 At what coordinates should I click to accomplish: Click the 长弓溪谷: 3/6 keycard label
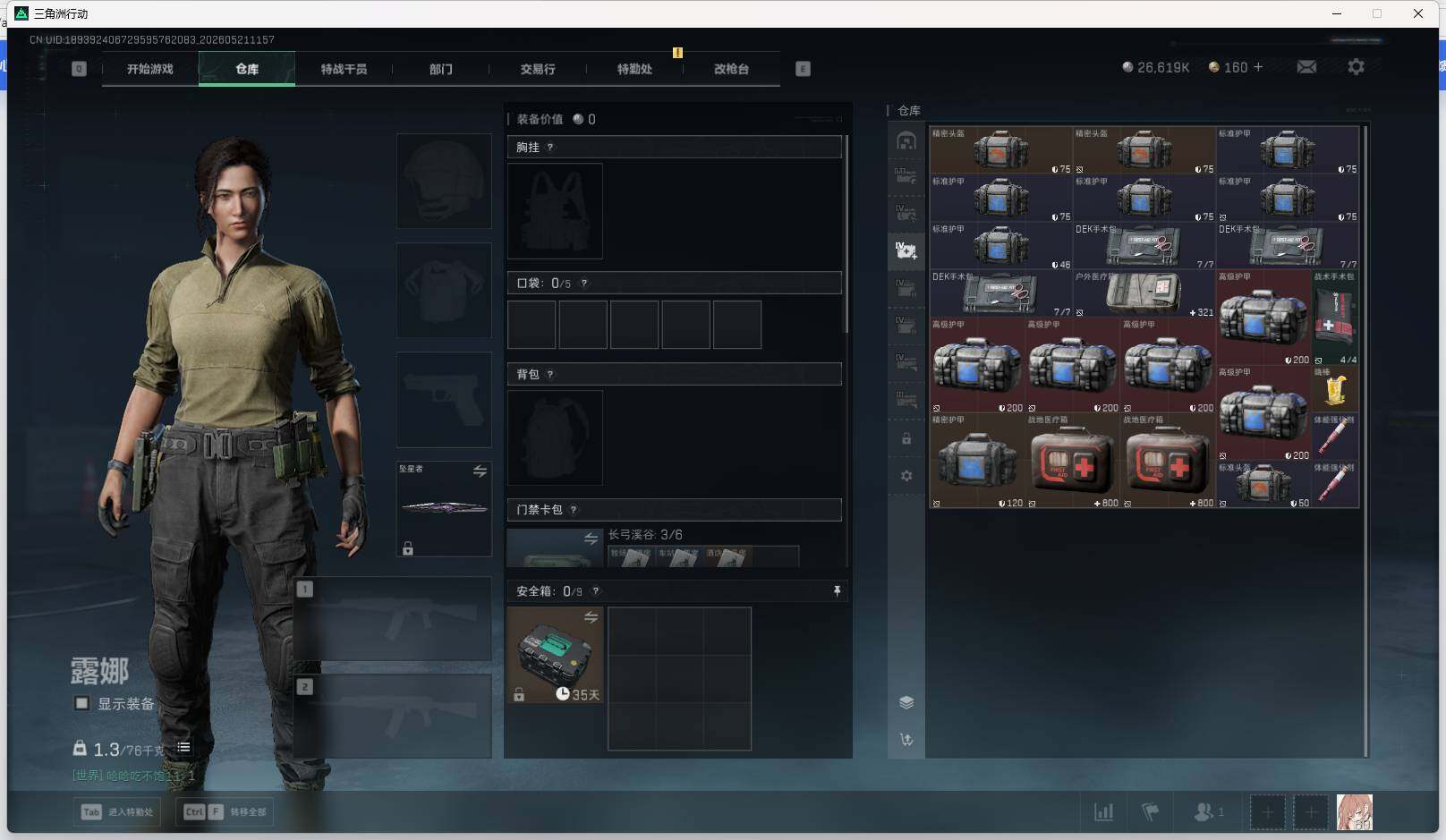tap(645, 535)
